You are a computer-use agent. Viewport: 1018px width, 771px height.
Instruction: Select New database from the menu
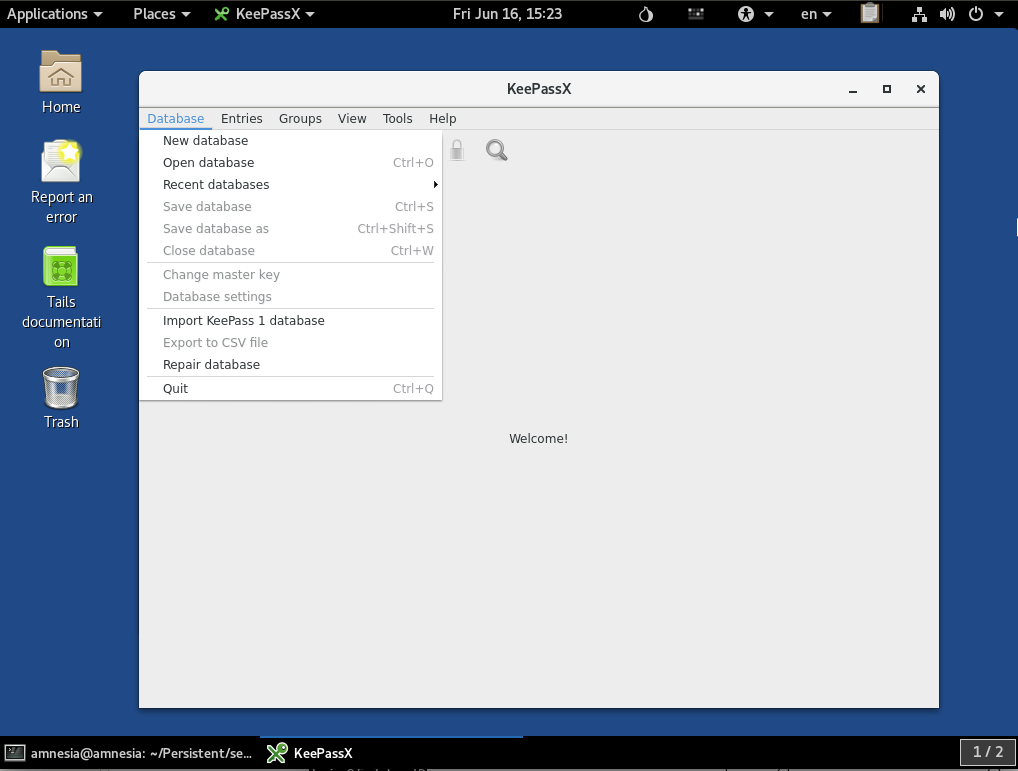click(206, 140)
